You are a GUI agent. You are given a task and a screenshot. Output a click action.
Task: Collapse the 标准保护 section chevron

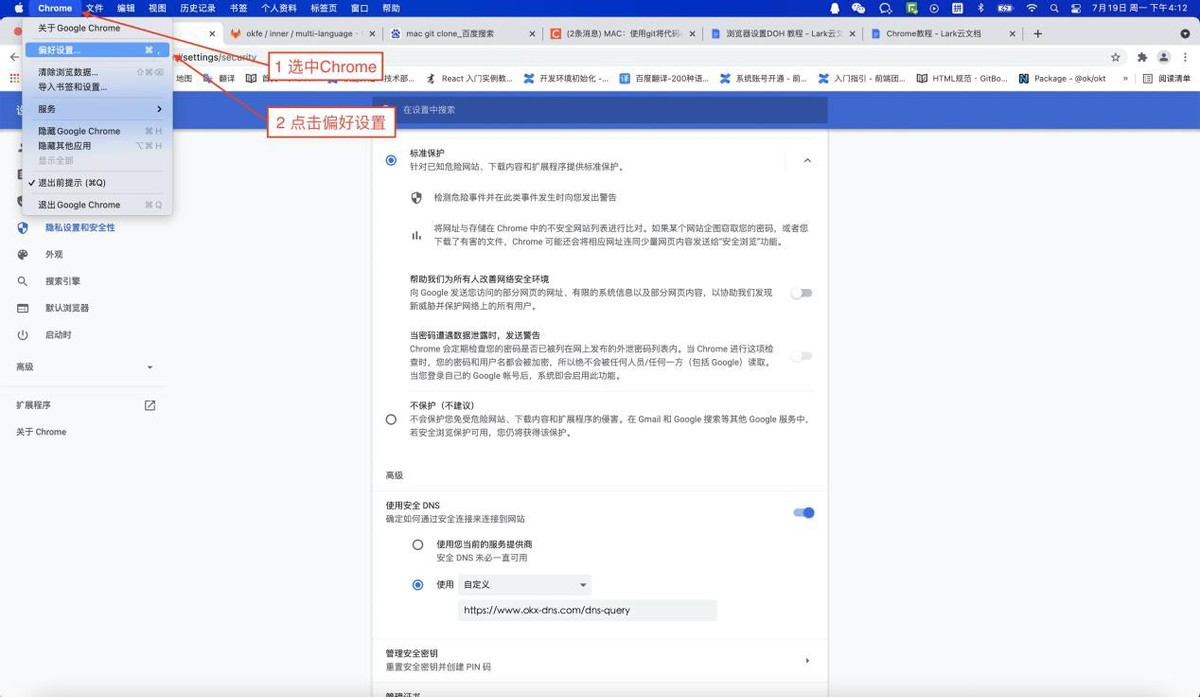pos(807,160)
